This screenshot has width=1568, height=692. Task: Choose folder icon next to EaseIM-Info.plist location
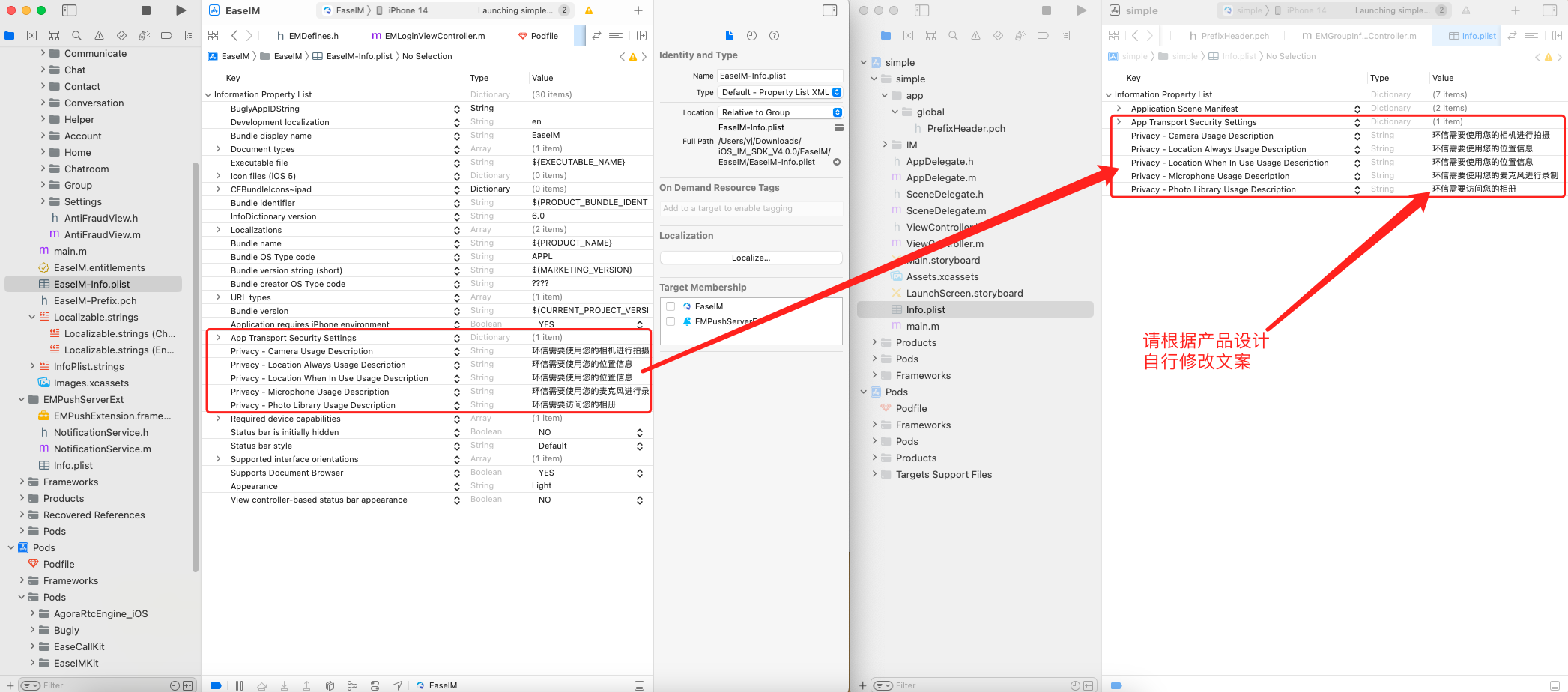tap(838, 128)
